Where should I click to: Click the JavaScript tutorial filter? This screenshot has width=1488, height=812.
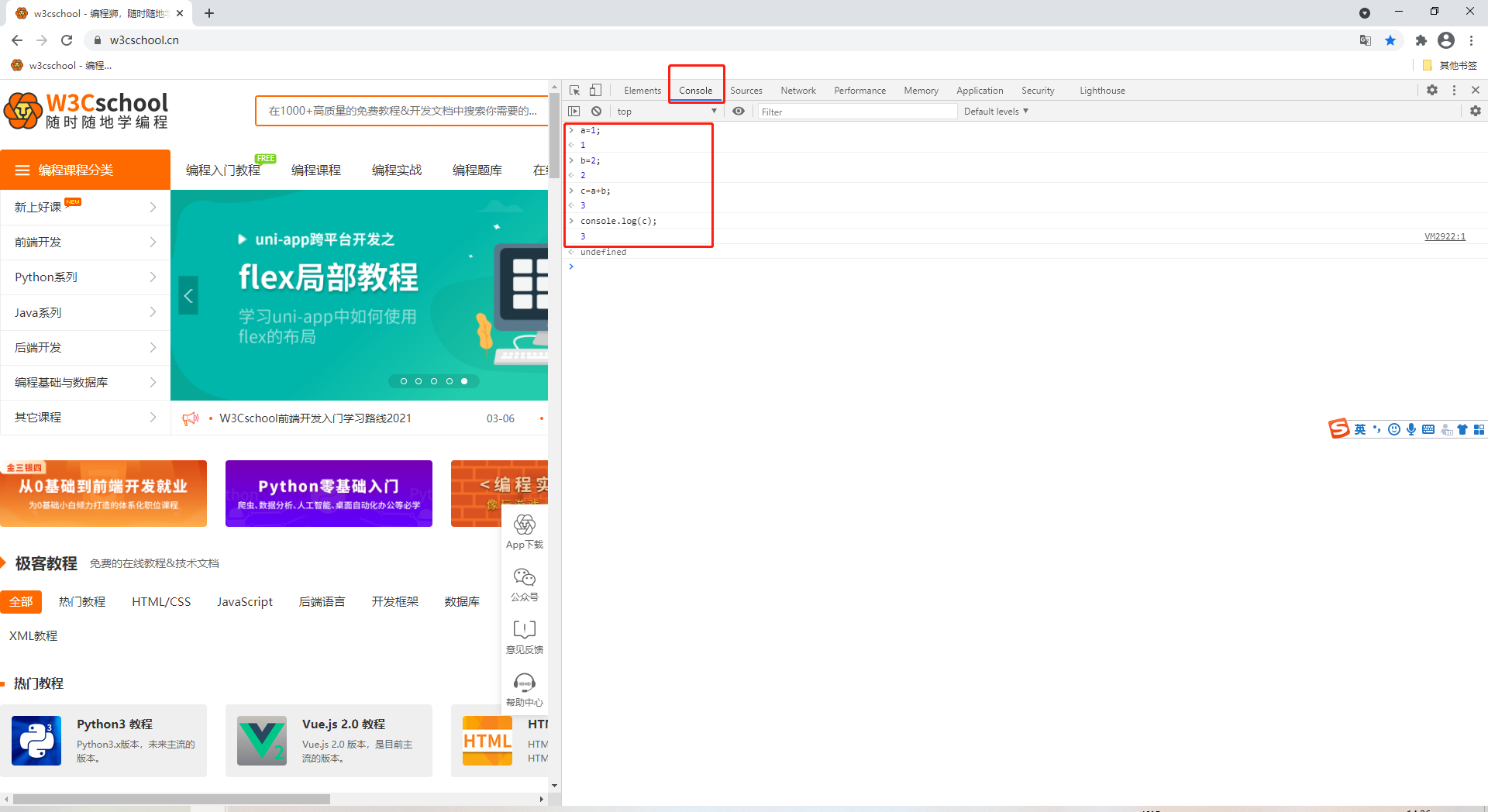(245, 602)
